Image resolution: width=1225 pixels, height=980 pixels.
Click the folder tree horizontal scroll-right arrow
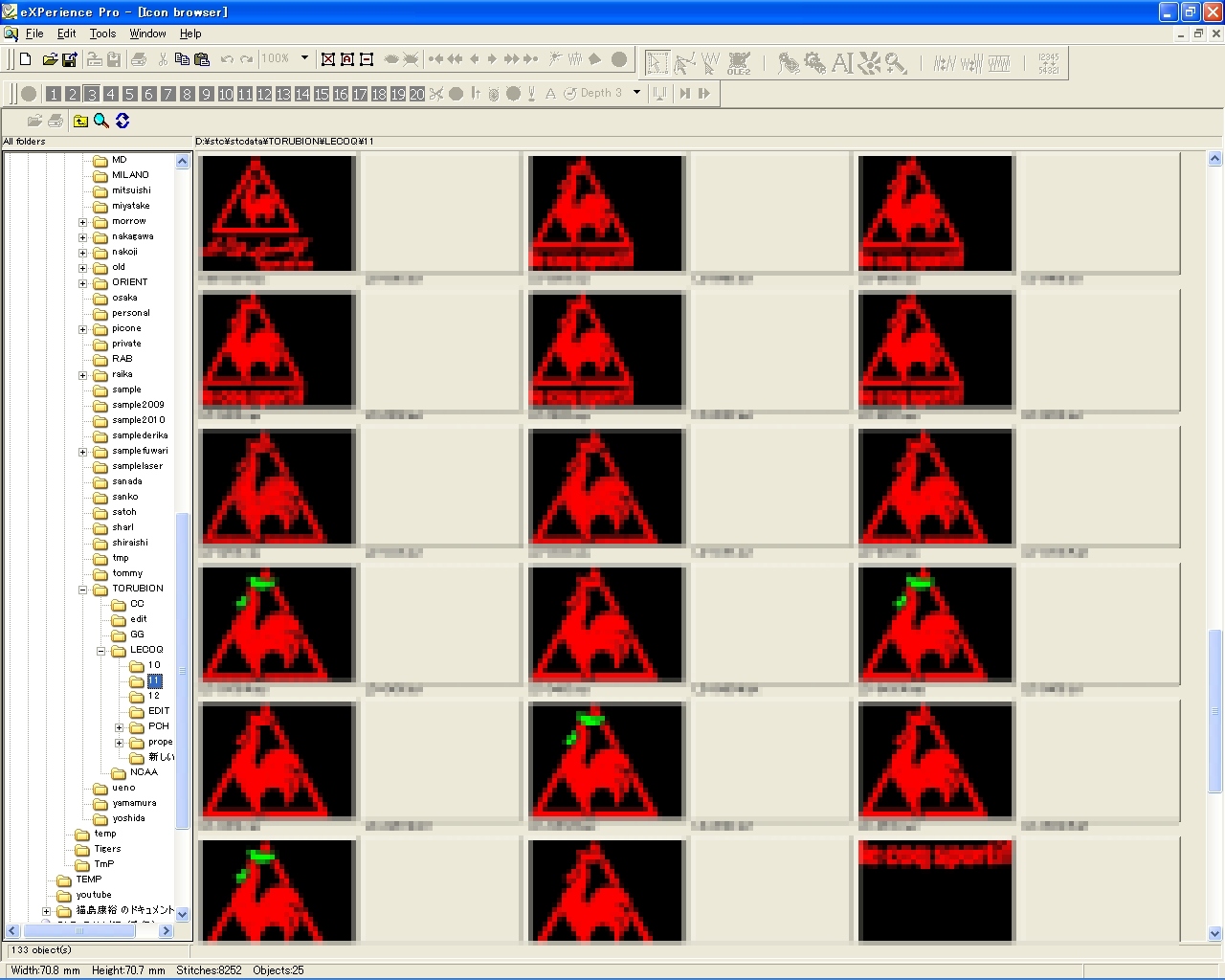click(166, 930)
